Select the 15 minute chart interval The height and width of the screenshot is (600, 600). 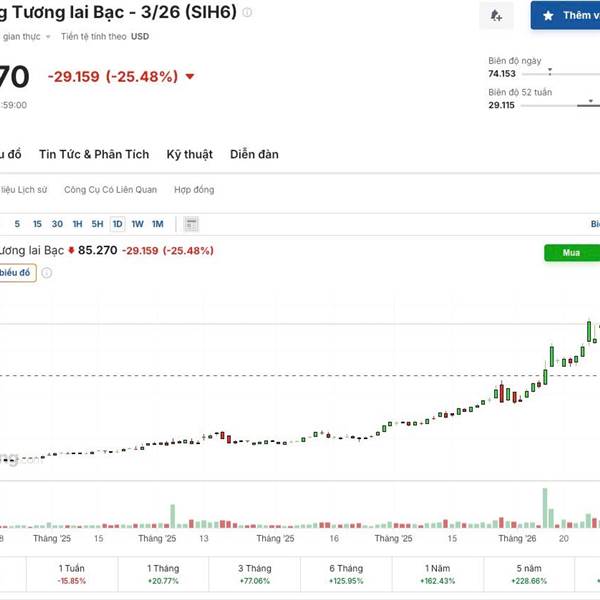[x=37, y=224]
